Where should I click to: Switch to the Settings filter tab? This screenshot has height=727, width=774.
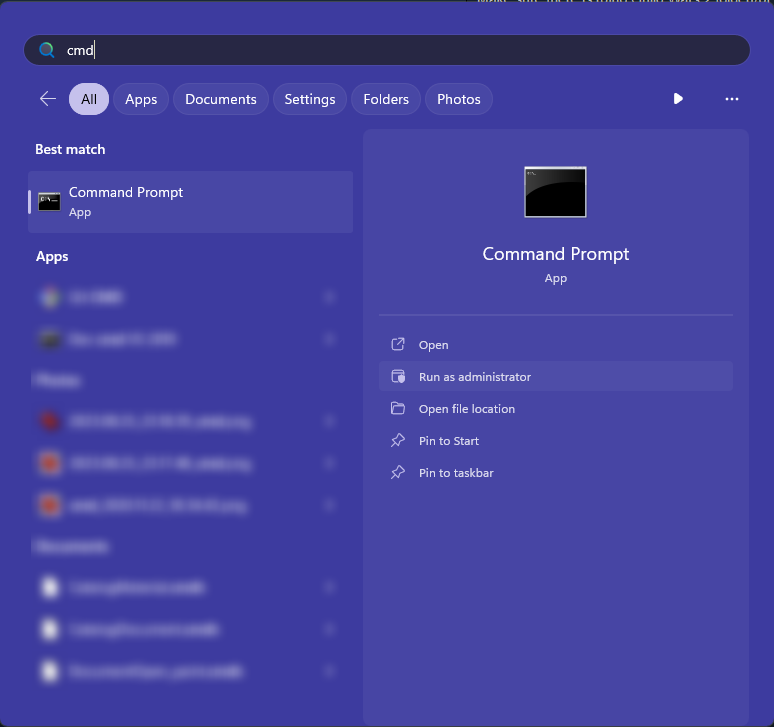point(310,99)
